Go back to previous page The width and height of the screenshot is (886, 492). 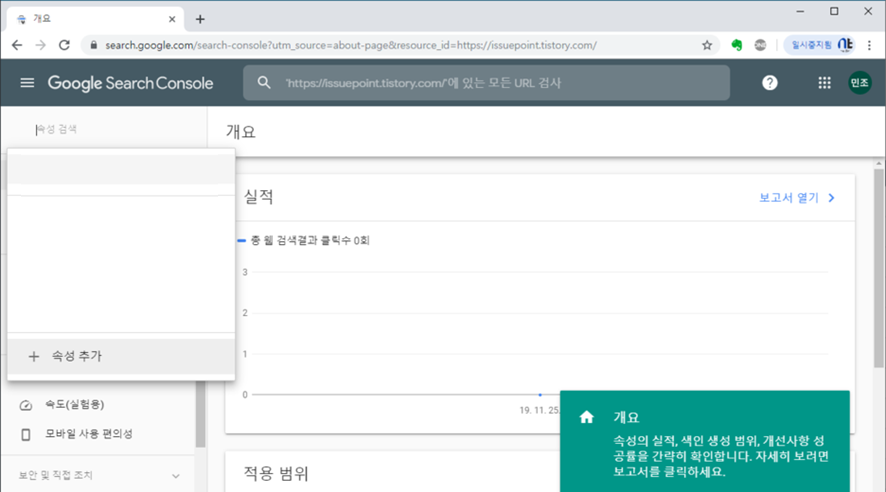[x=17, y=45]
